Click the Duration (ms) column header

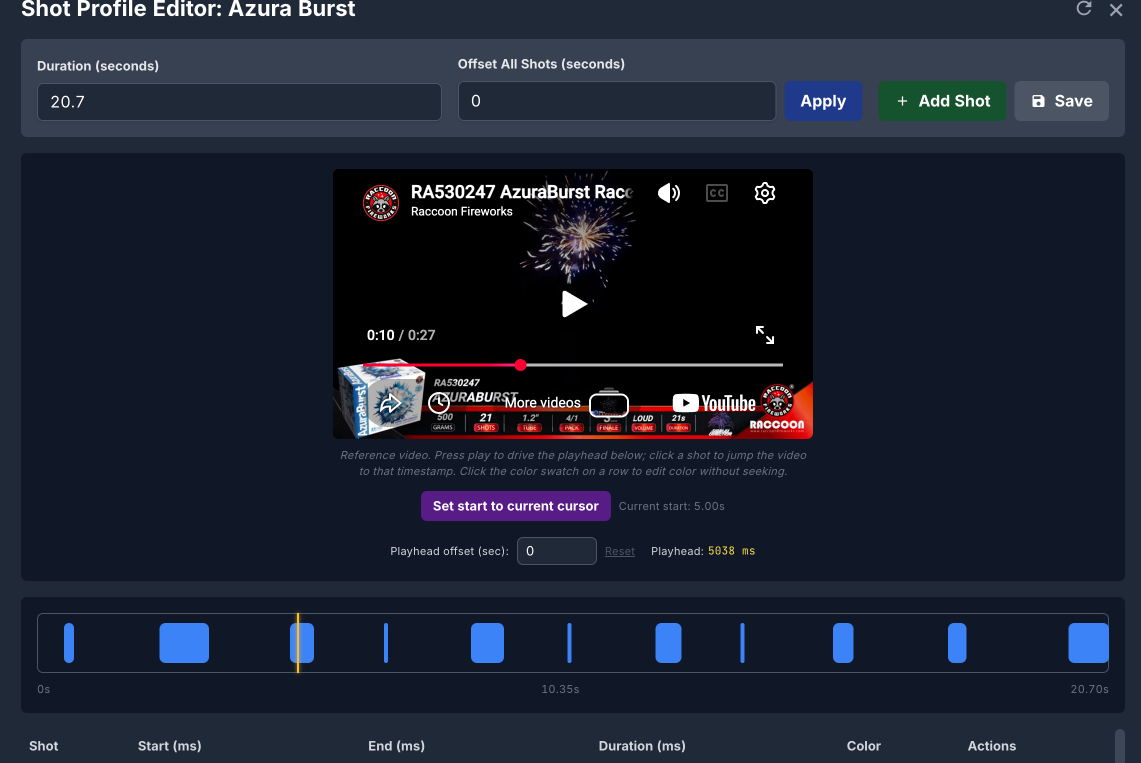[642, 746]
